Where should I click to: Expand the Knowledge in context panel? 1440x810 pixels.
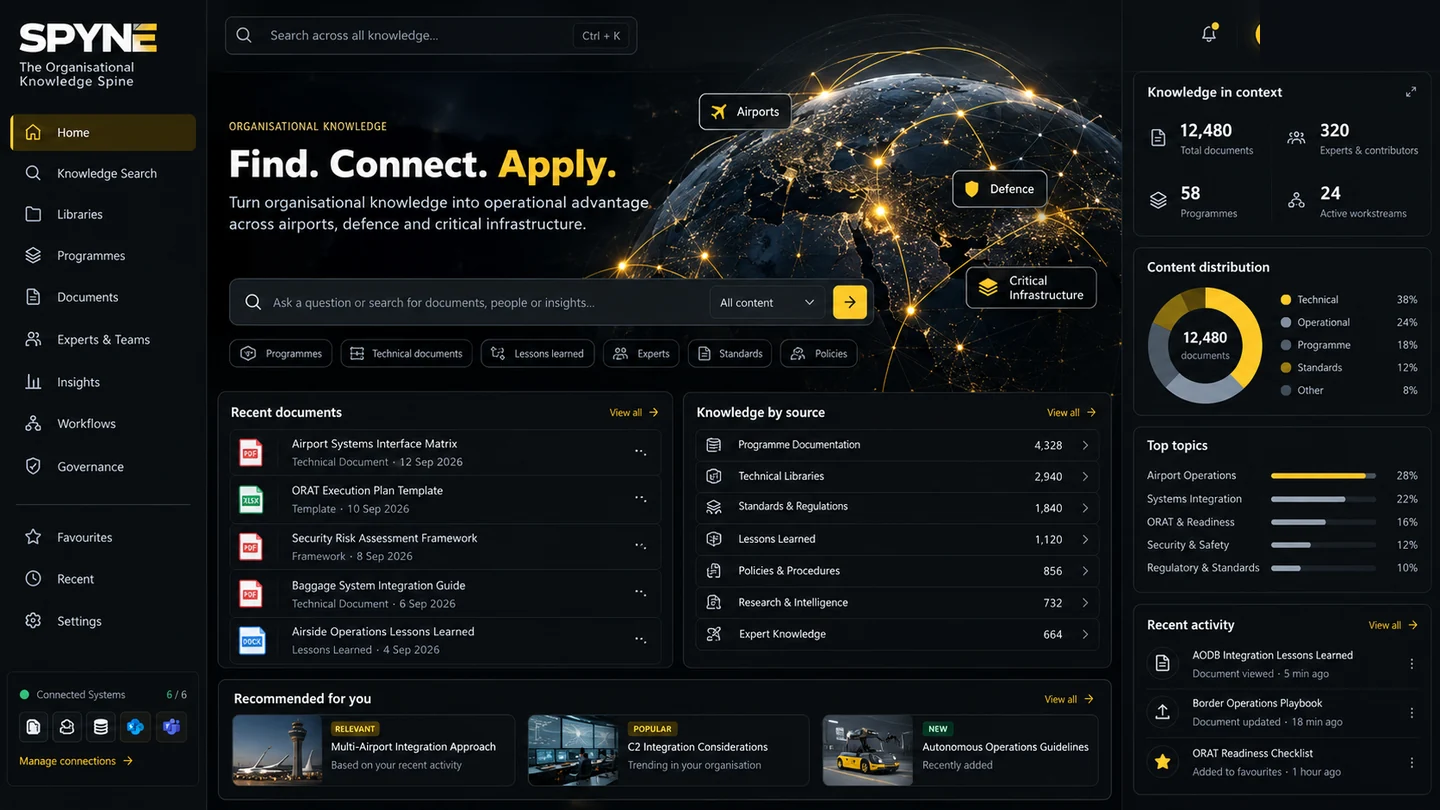1411,92
